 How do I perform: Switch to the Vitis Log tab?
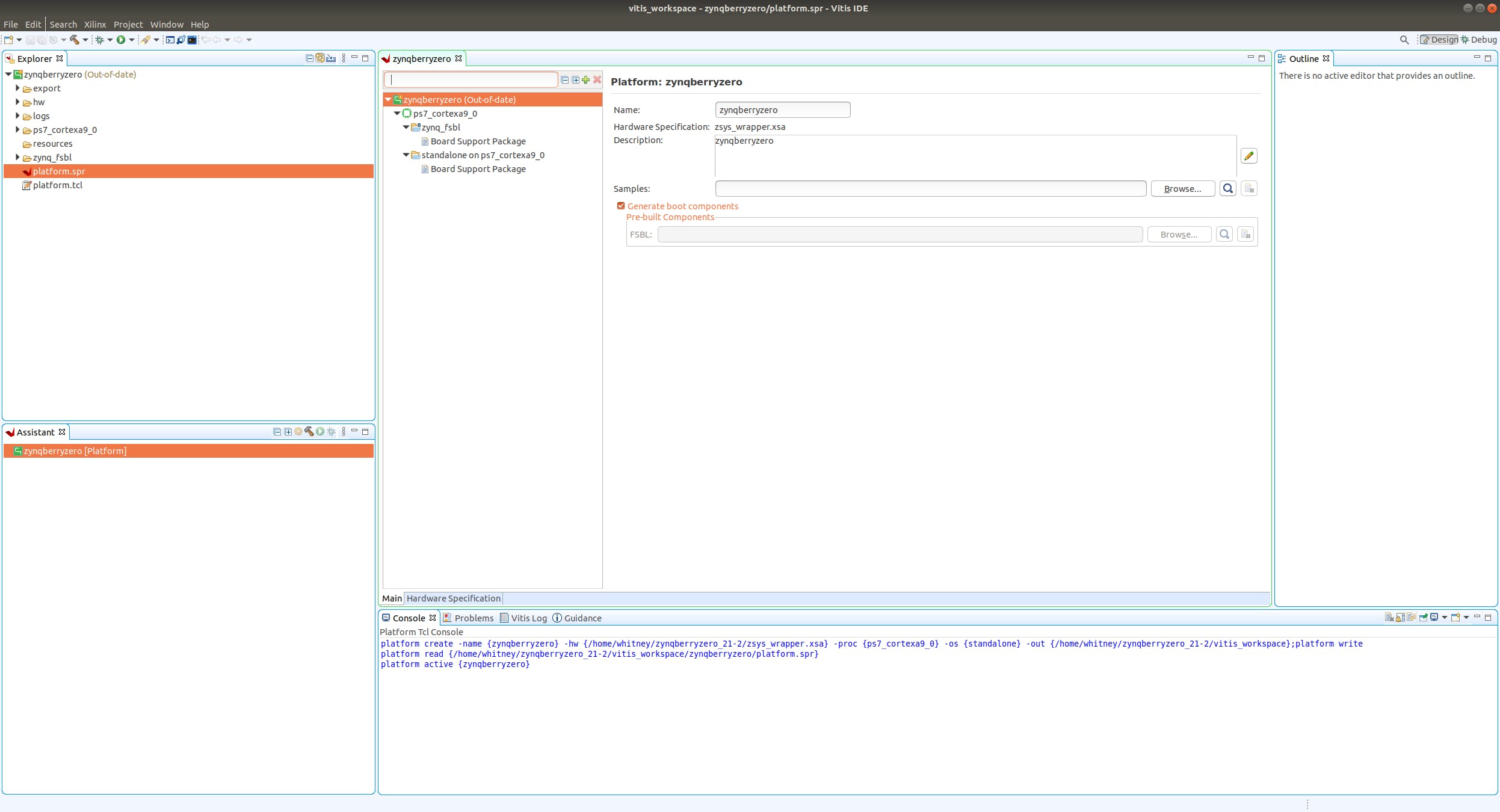tap(523, 618)
